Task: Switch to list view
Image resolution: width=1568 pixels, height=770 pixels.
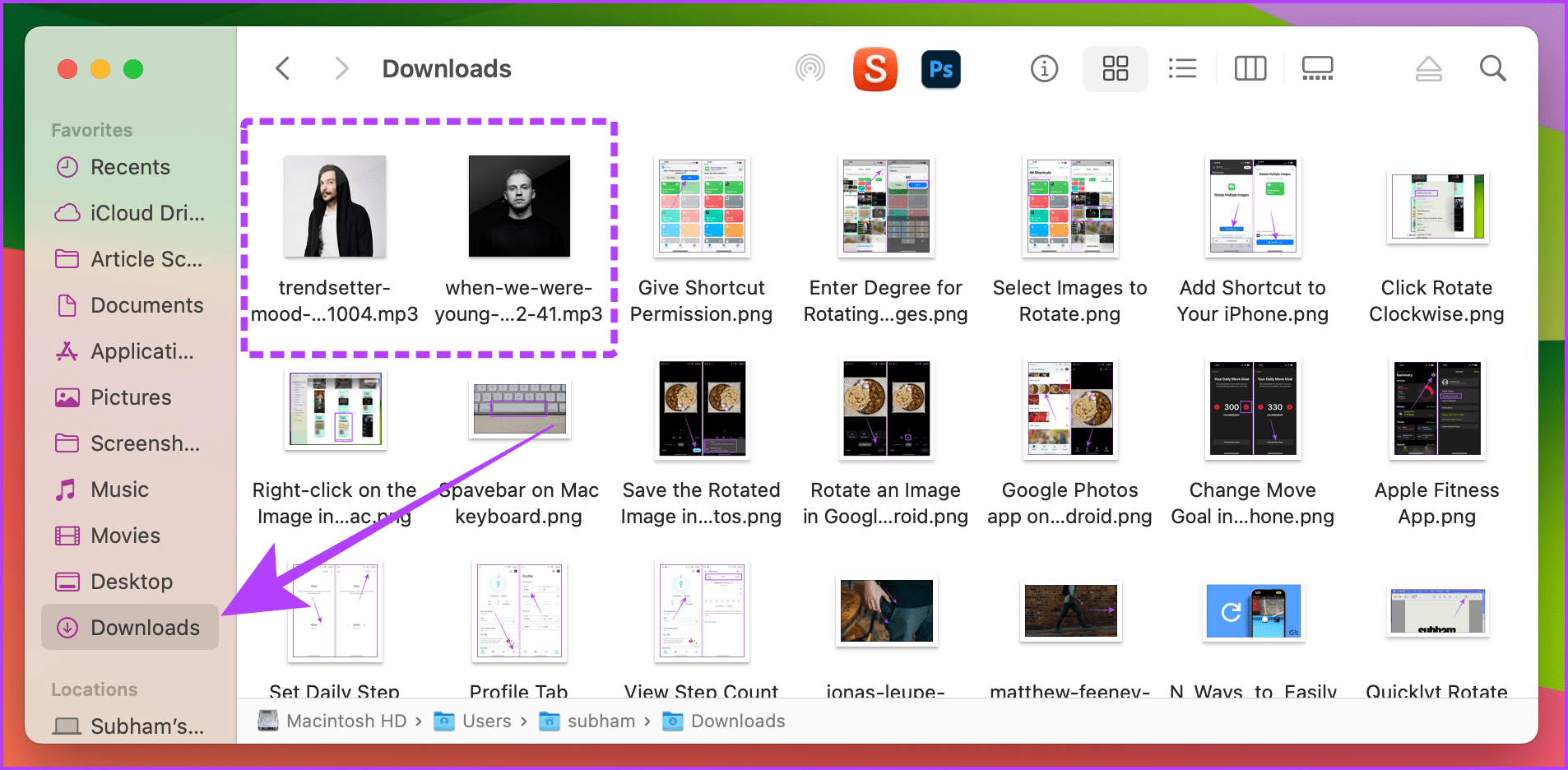Action: tap(1182, 69)
